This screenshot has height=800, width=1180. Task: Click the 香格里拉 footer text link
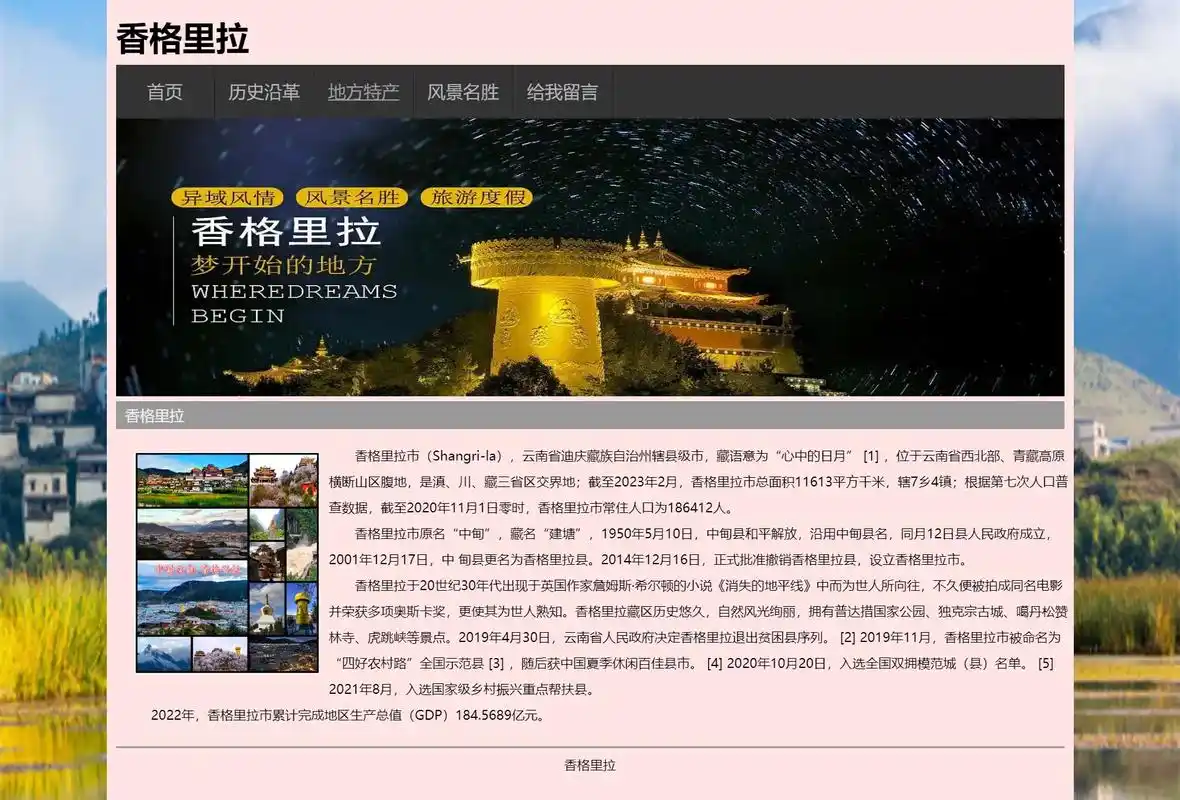click(x=590, y=763)
